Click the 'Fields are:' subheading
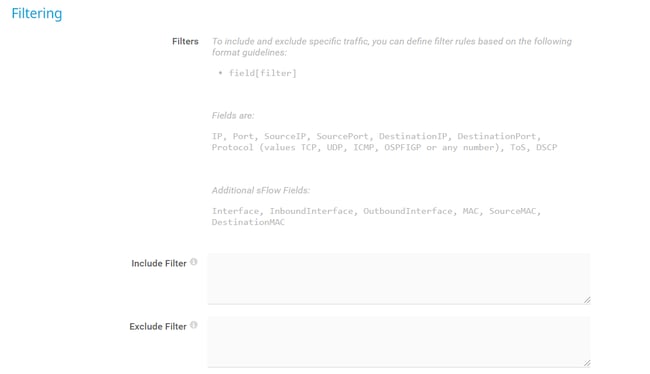 [x=233, y=116]
